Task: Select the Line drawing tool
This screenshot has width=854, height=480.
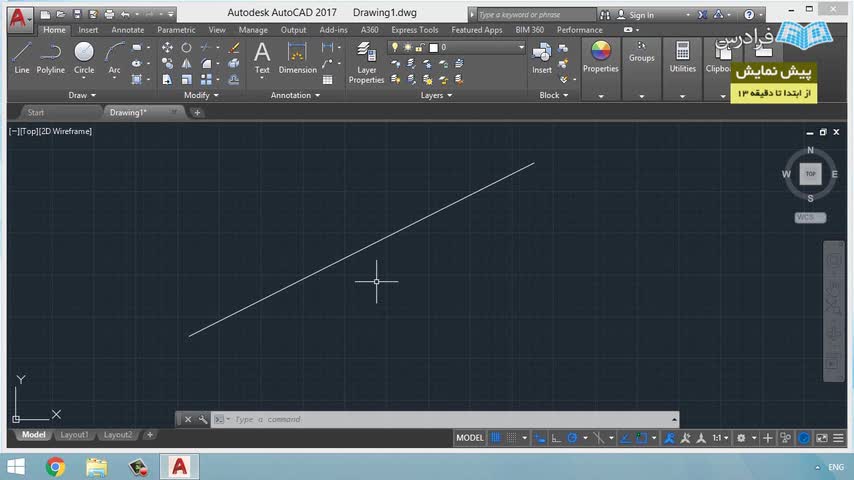Action: [22, 58]
